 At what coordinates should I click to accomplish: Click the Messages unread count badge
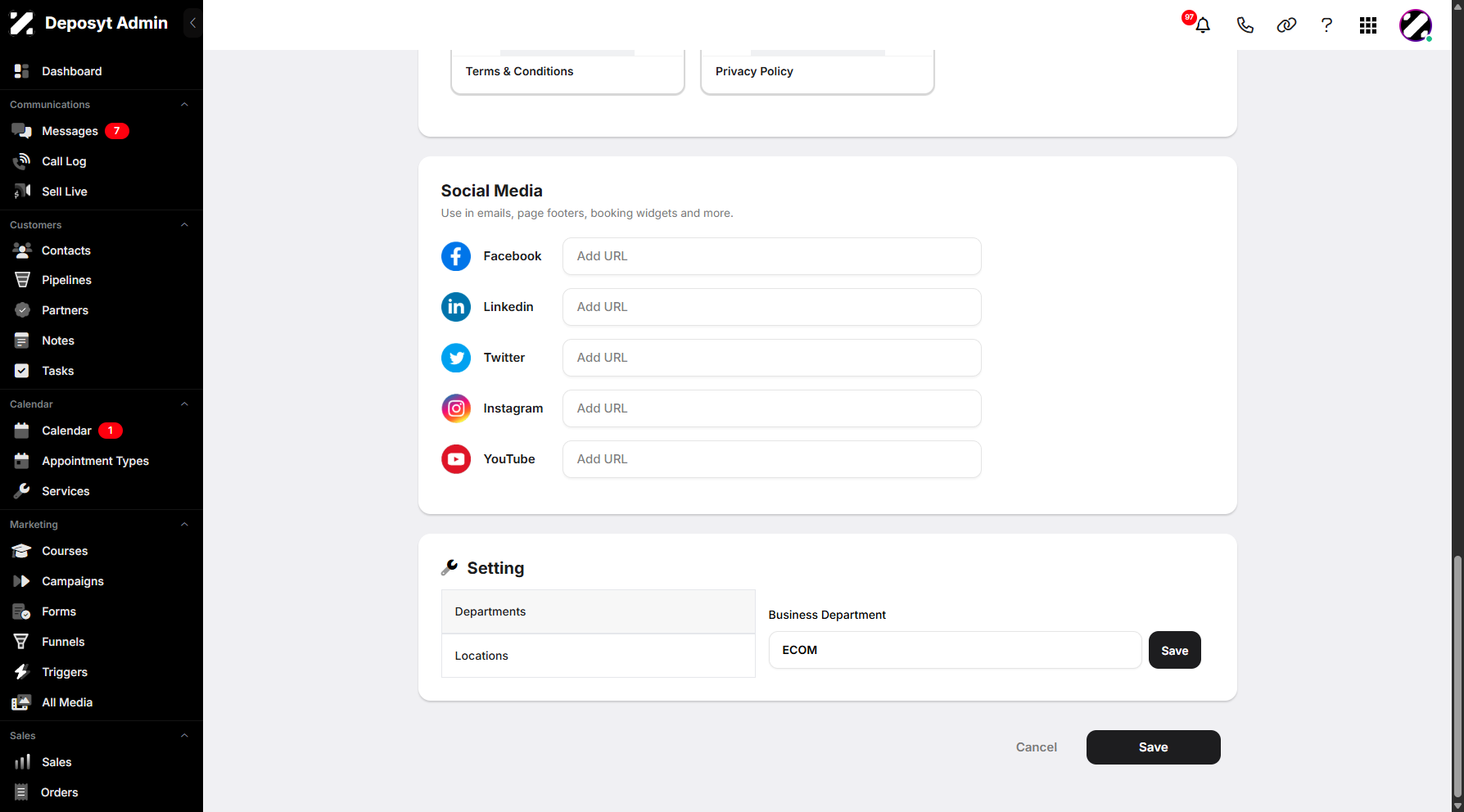117,131
